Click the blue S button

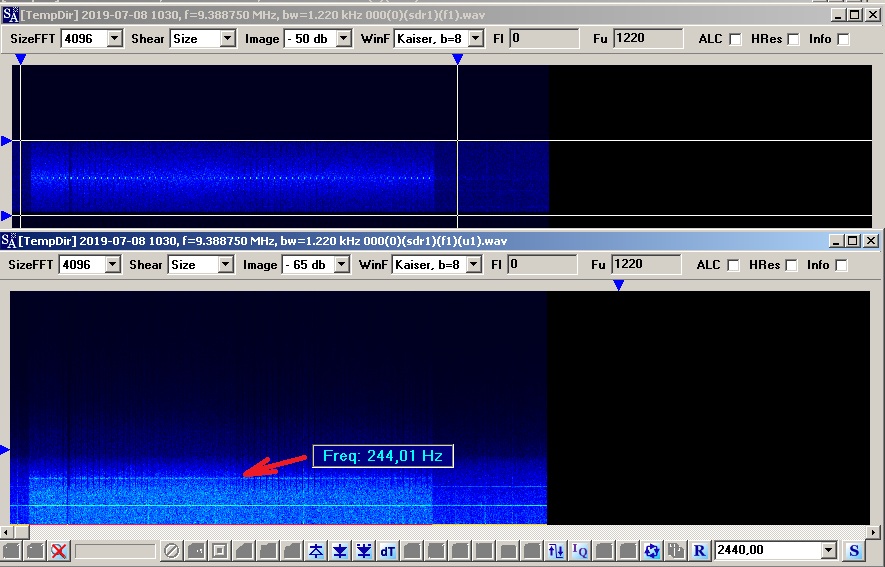(x=854, y=551)
